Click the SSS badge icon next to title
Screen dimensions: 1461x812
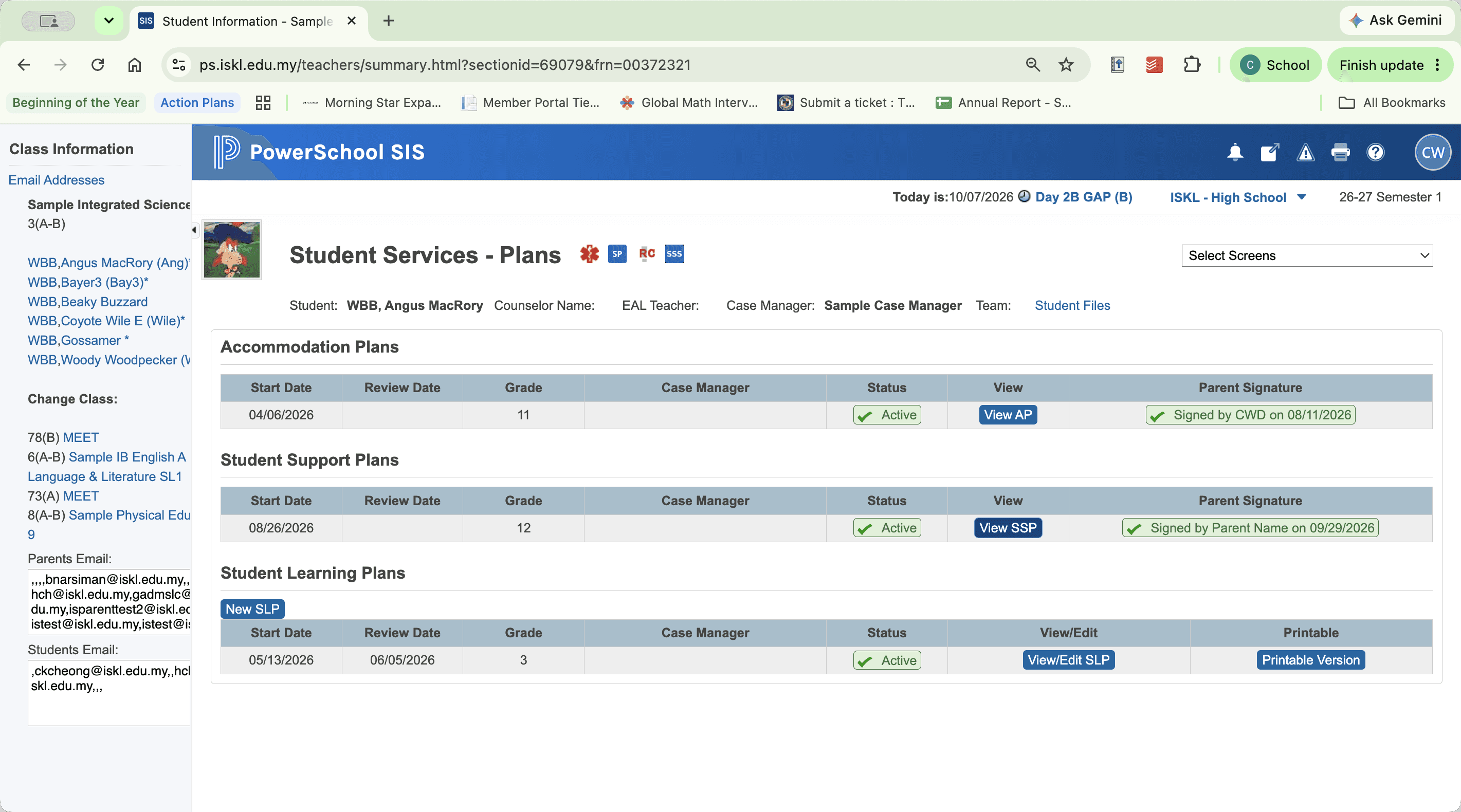point(674,253)
